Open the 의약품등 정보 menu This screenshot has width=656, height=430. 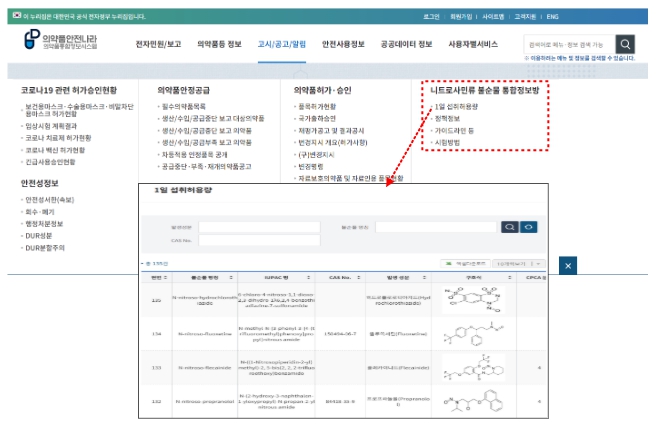[x=214, y=45]
